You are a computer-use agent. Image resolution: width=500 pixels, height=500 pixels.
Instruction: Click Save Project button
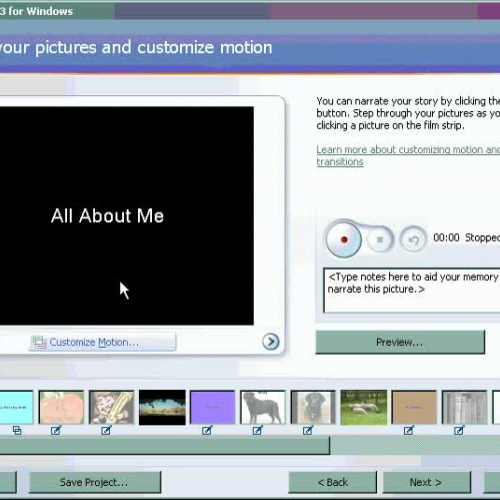(95, 482)
